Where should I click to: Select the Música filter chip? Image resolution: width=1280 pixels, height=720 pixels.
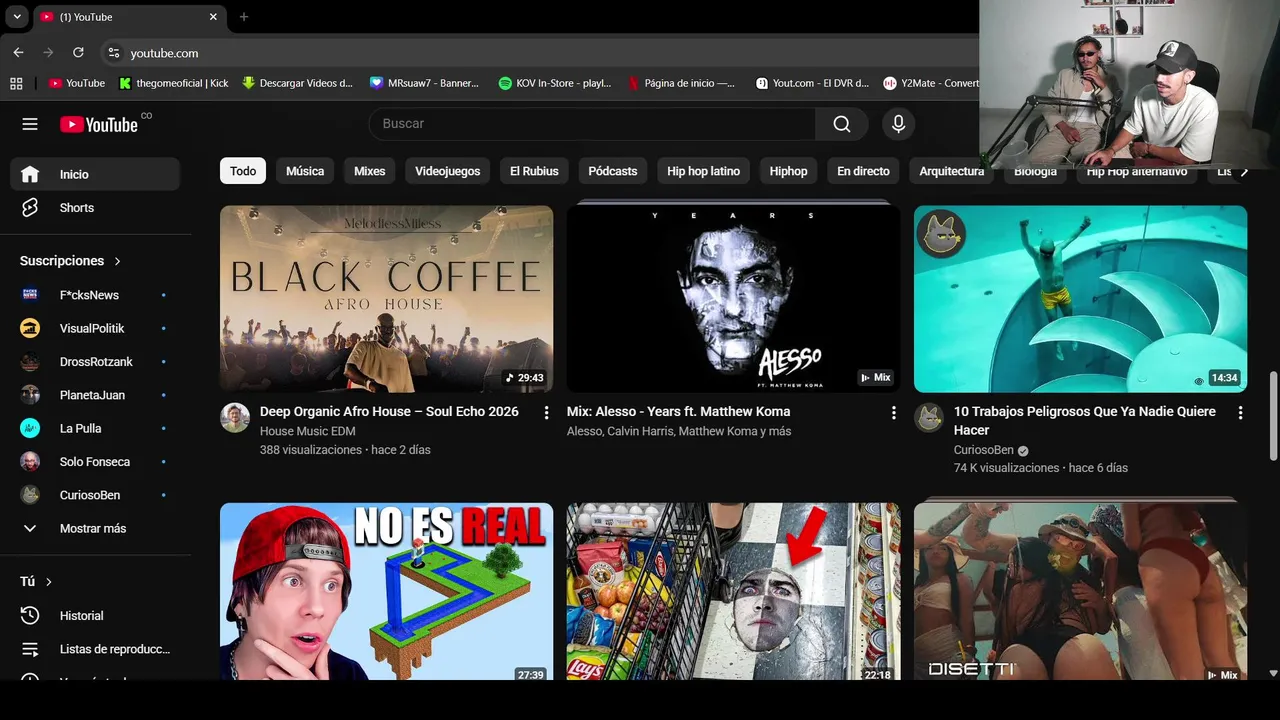(x=305, y=171)
